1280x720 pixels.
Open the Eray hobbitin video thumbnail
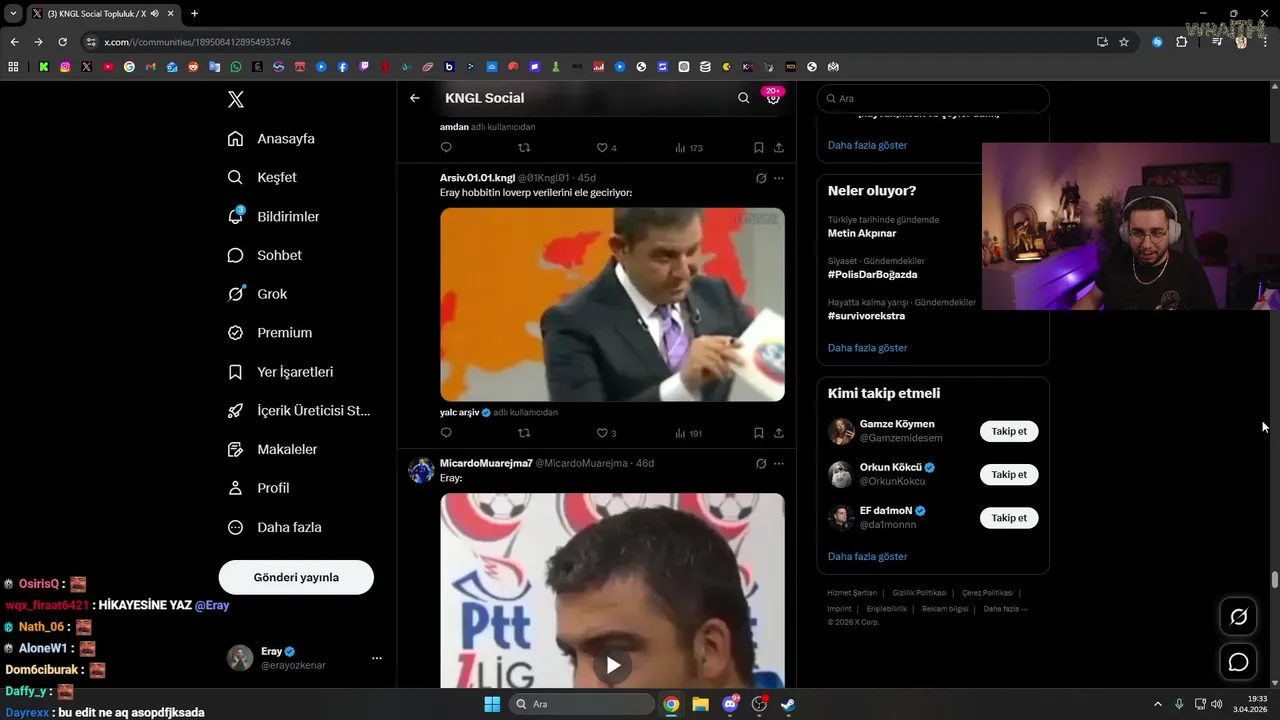coord(612,304)
